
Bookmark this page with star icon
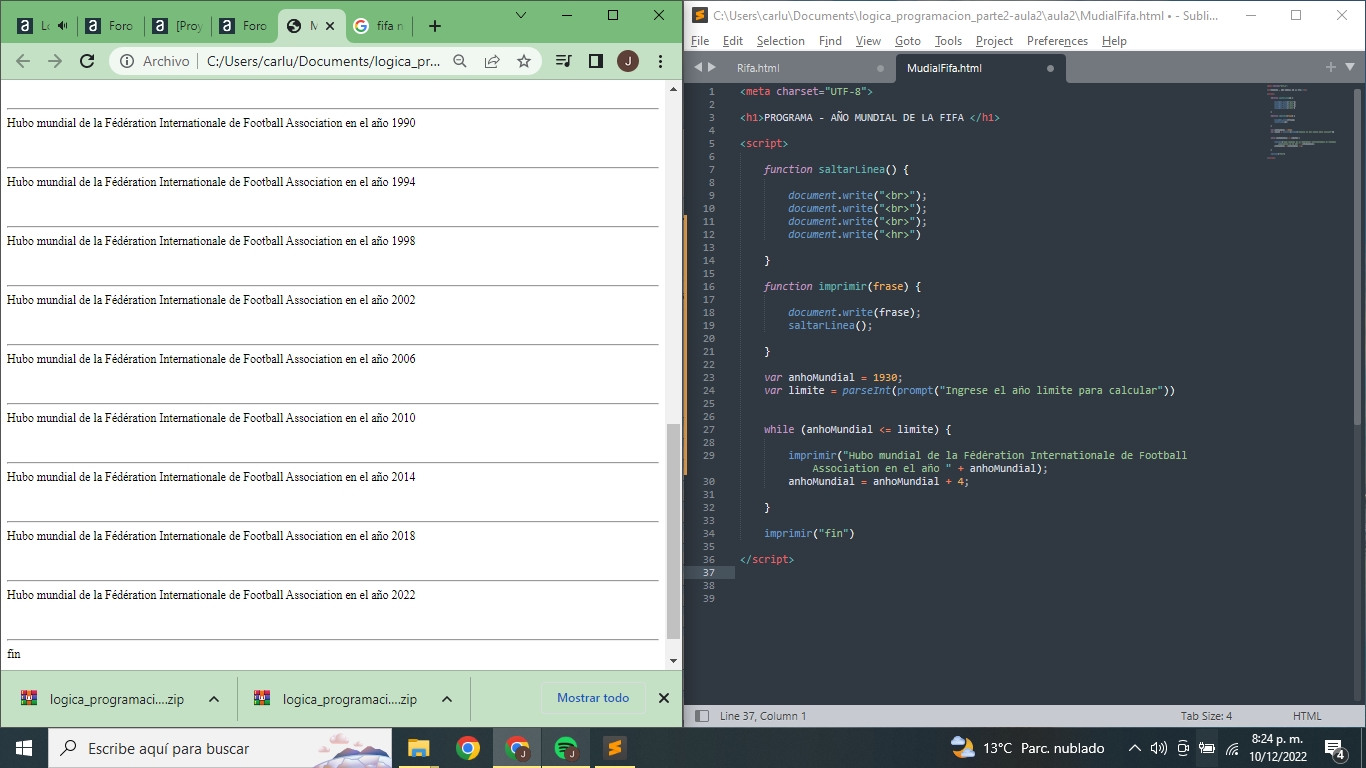(524, 61)
